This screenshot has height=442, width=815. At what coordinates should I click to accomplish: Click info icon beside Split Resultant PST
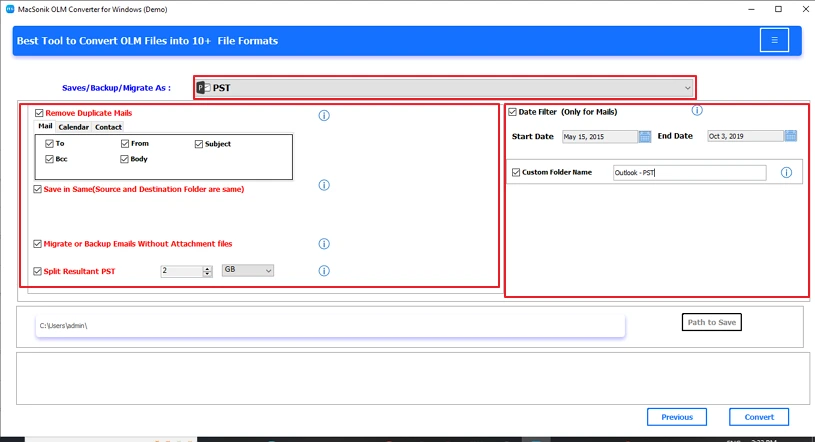click(324, 271)
